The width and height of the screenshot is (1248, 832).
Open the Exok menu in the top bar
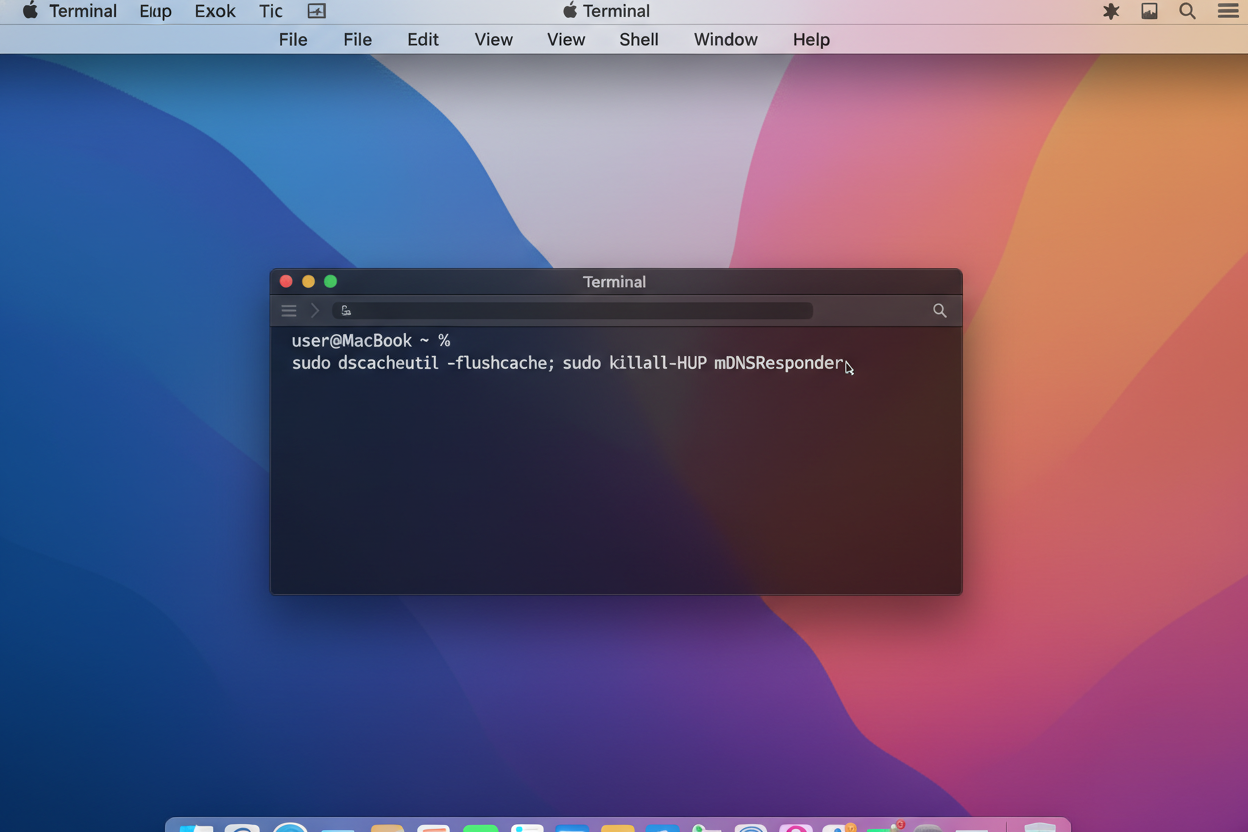[215, 12]
